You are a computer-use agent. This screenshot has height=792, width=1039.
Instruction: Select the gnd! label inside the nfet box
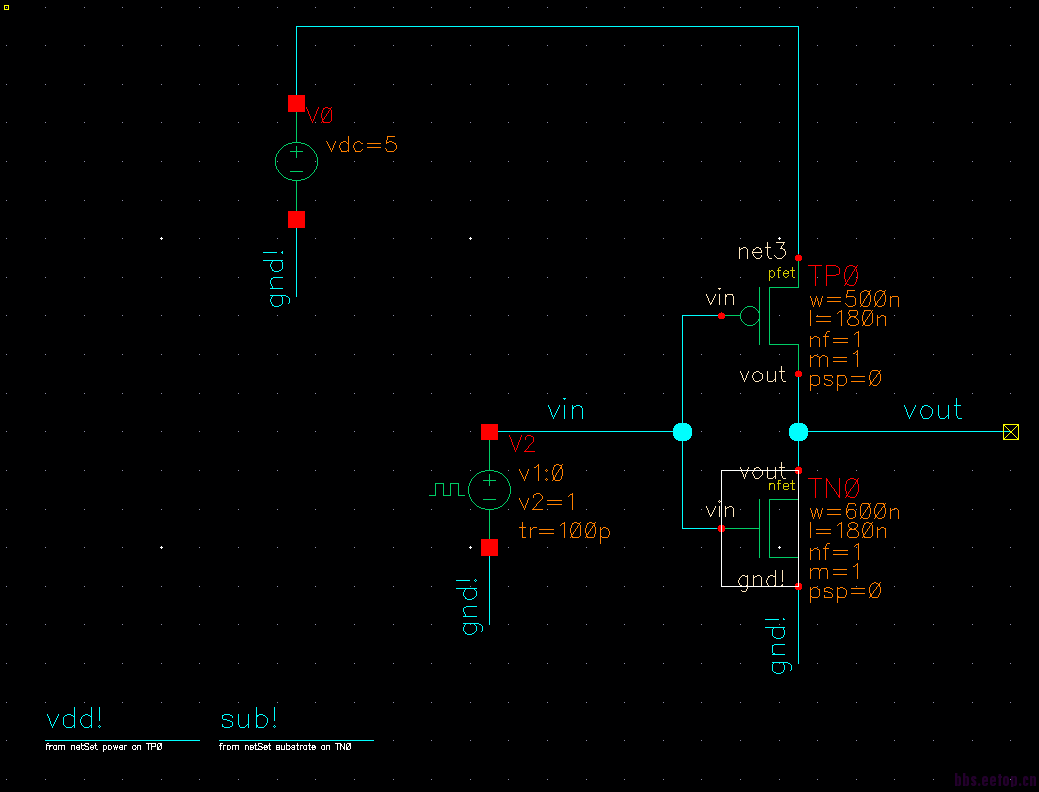761,579
